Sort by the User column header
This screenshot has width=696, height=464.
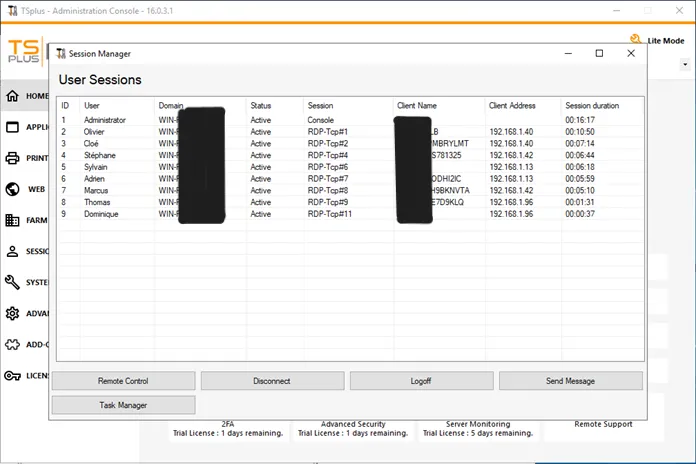92,106
